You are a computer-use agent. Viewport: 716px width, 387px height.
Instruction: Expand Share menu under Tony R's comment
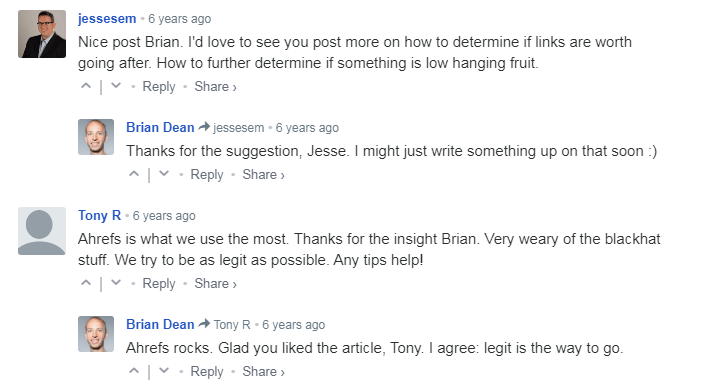click(216, 283)
